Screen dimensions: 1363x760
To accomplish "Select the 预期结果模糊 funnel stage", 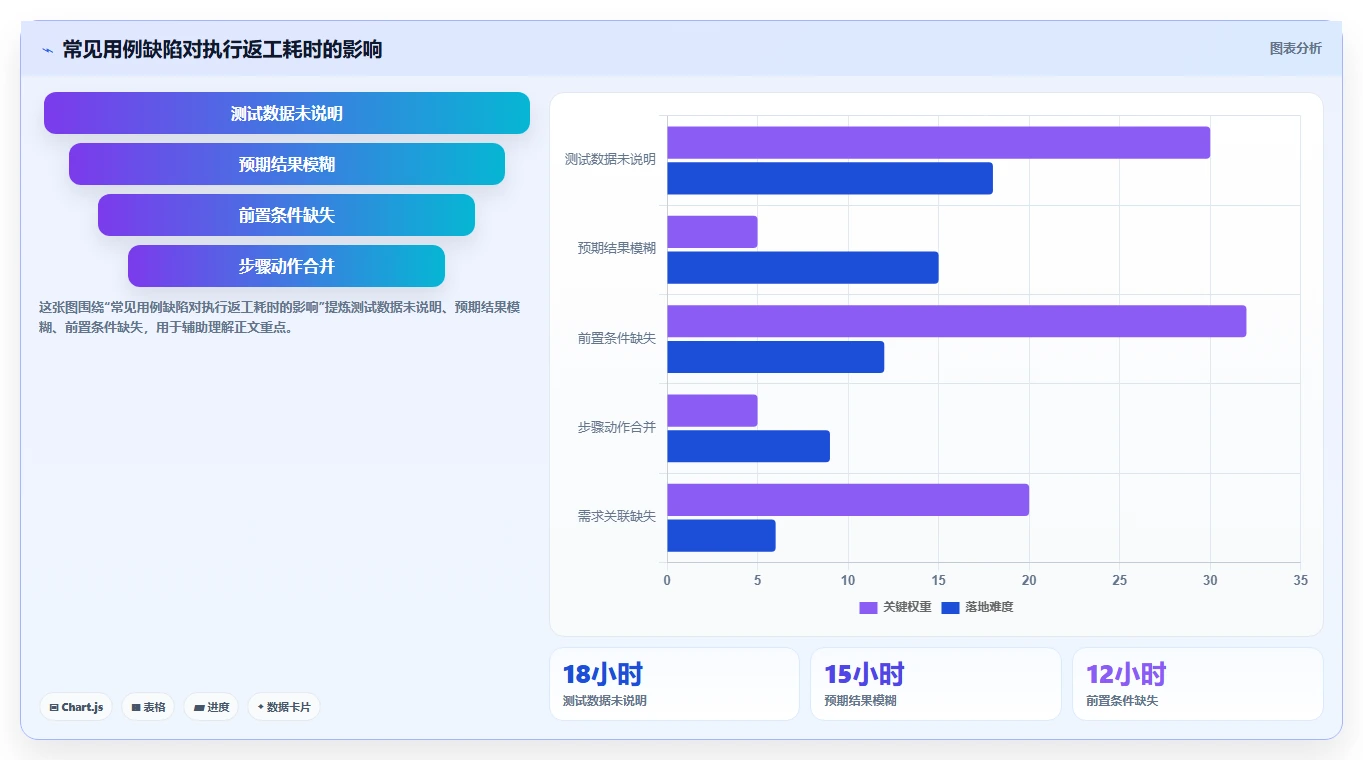I will [287, 164].
